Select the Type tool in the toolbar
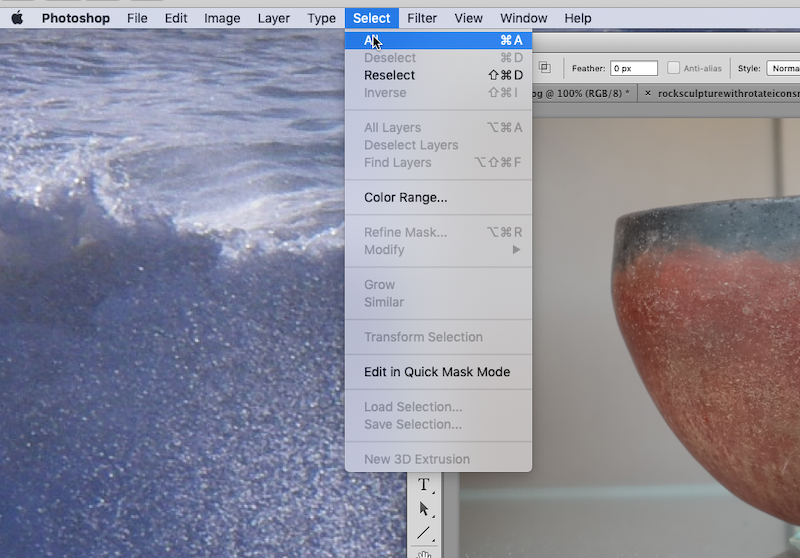800x558 pixels. click(423, 484)
